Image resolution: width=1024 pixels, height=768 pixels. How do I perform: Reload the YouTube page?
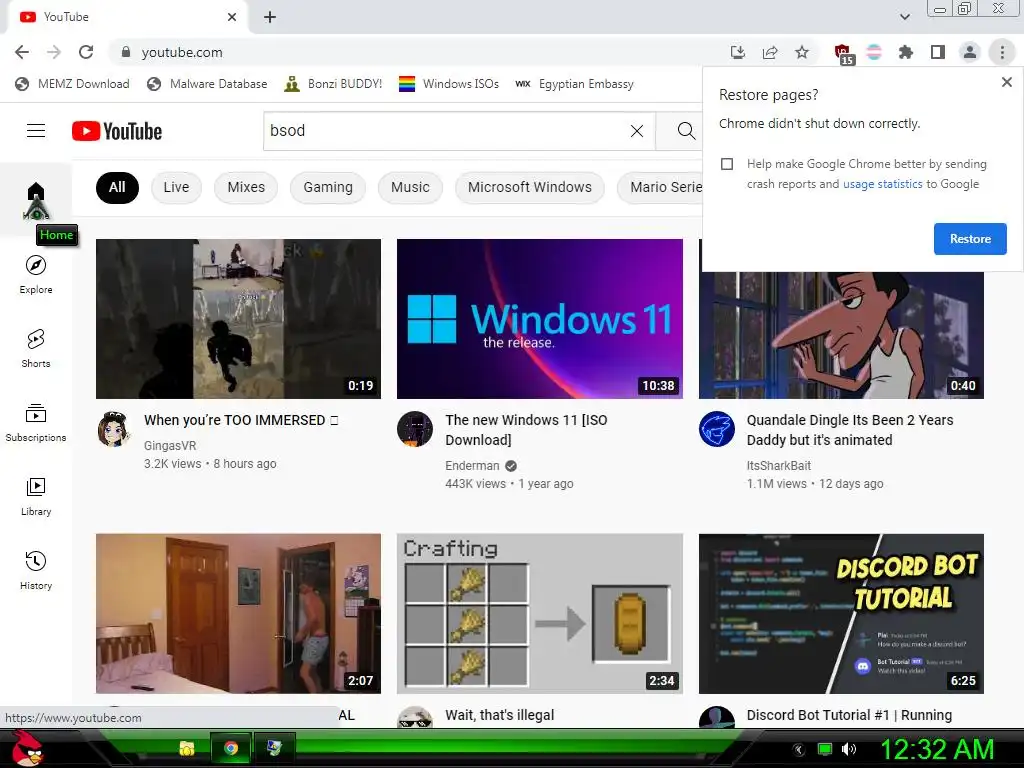point(86,52)
